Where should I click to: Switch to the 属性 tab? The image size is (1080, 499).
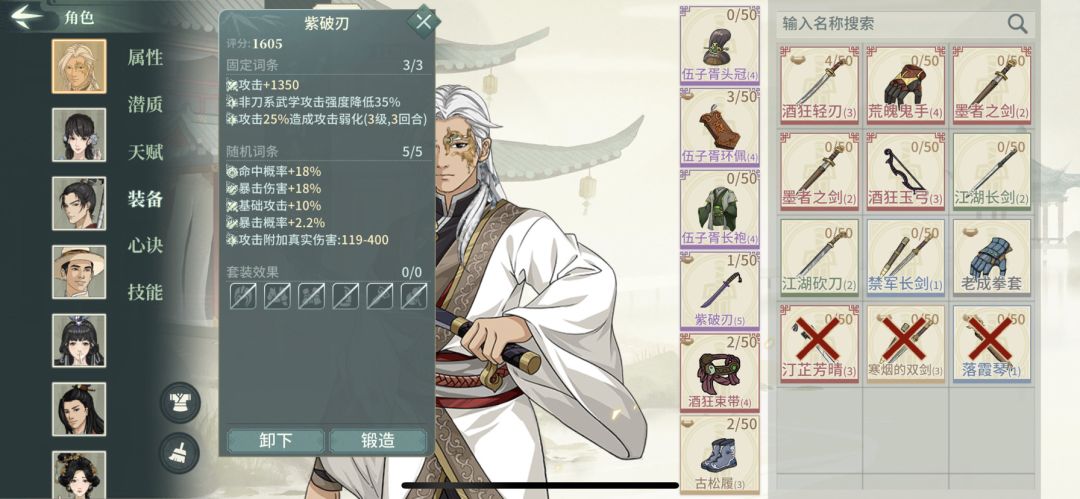pyautogui.click(x=145, y=58)
